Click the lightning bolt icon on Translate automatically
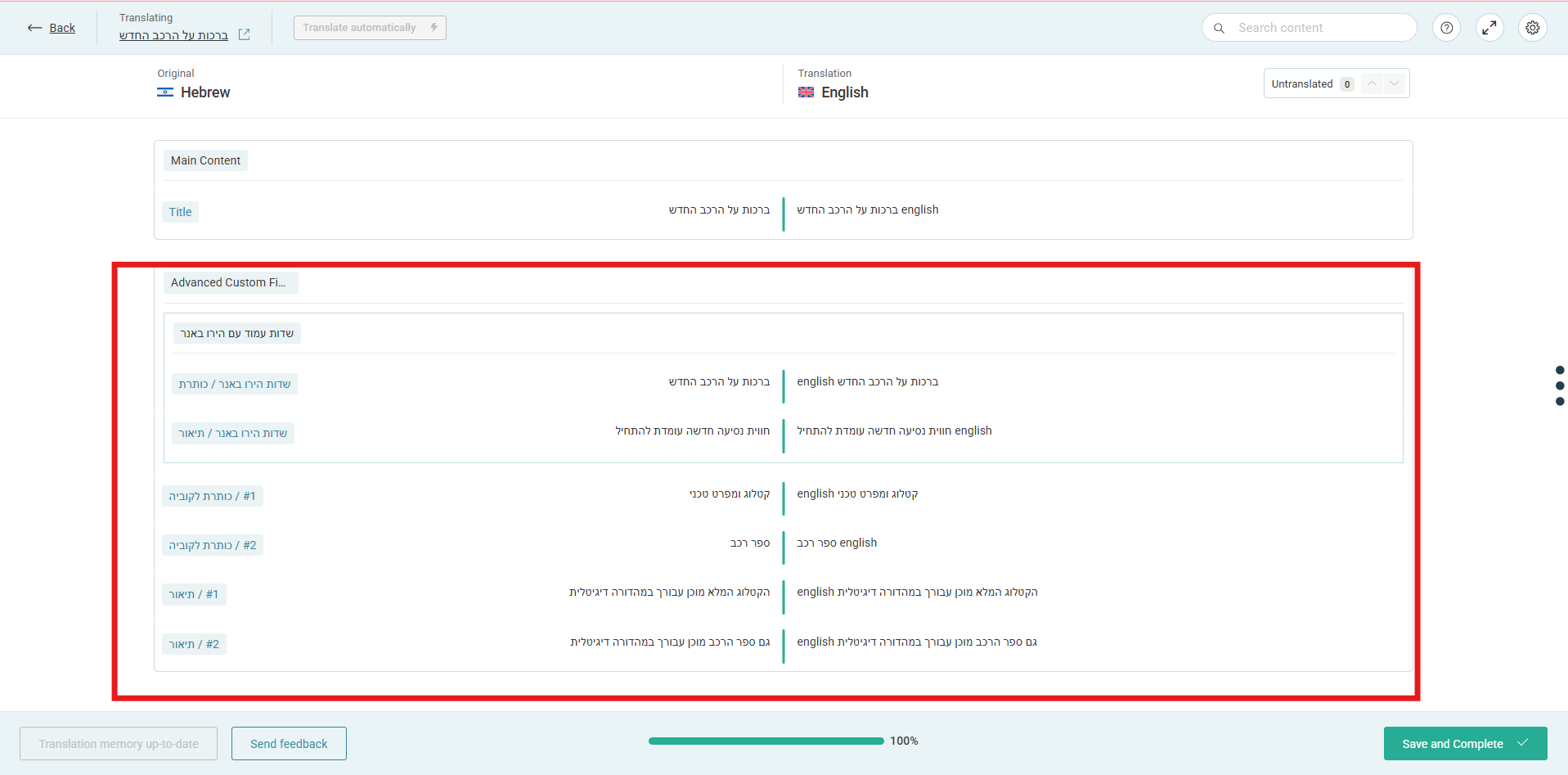The width and height of the screenshot is (1568, 775). [x=434, y=27]
